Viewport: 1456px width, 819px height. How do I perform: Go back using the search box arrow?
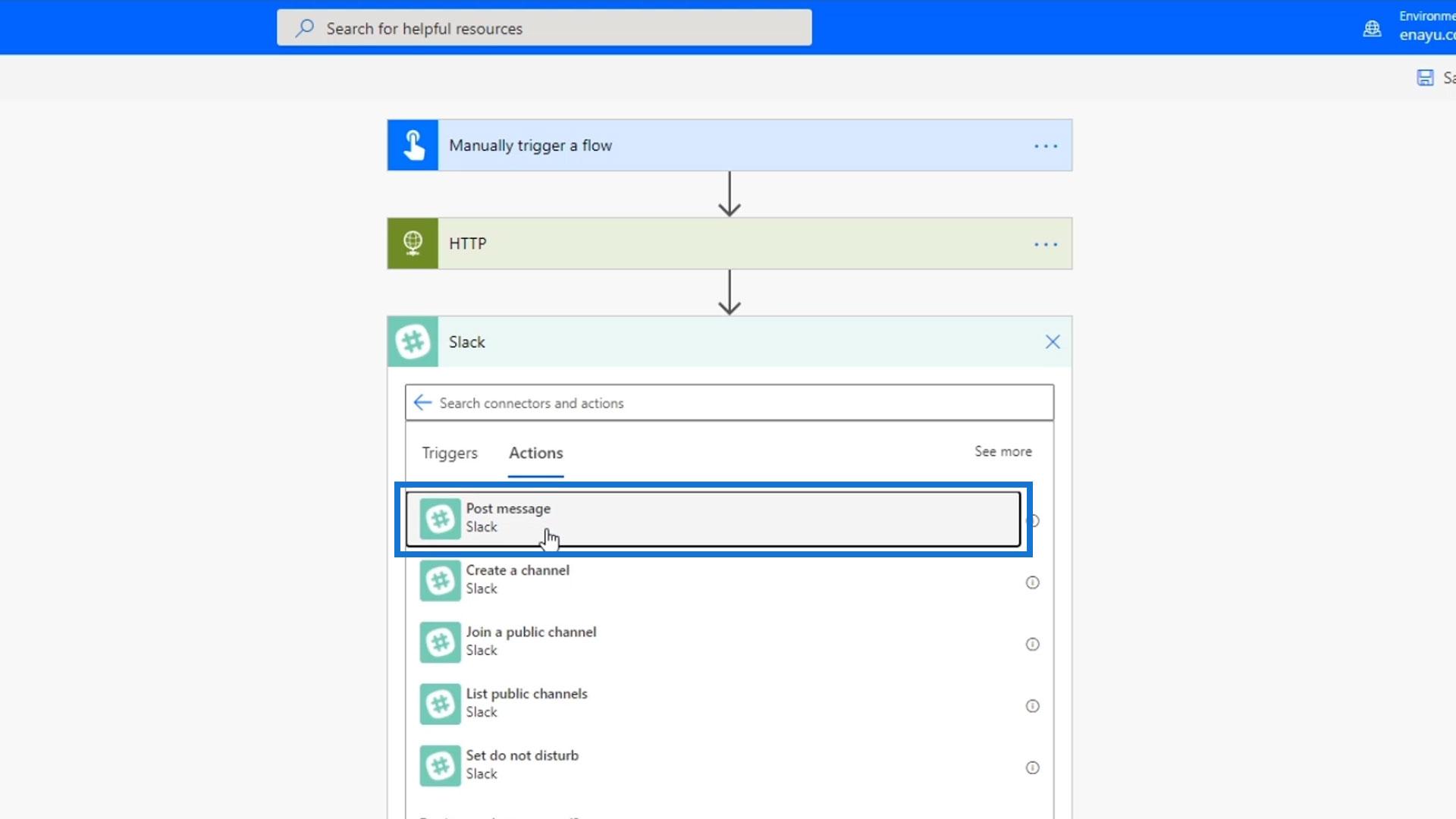pyautogui.click(x=422, y=403)
